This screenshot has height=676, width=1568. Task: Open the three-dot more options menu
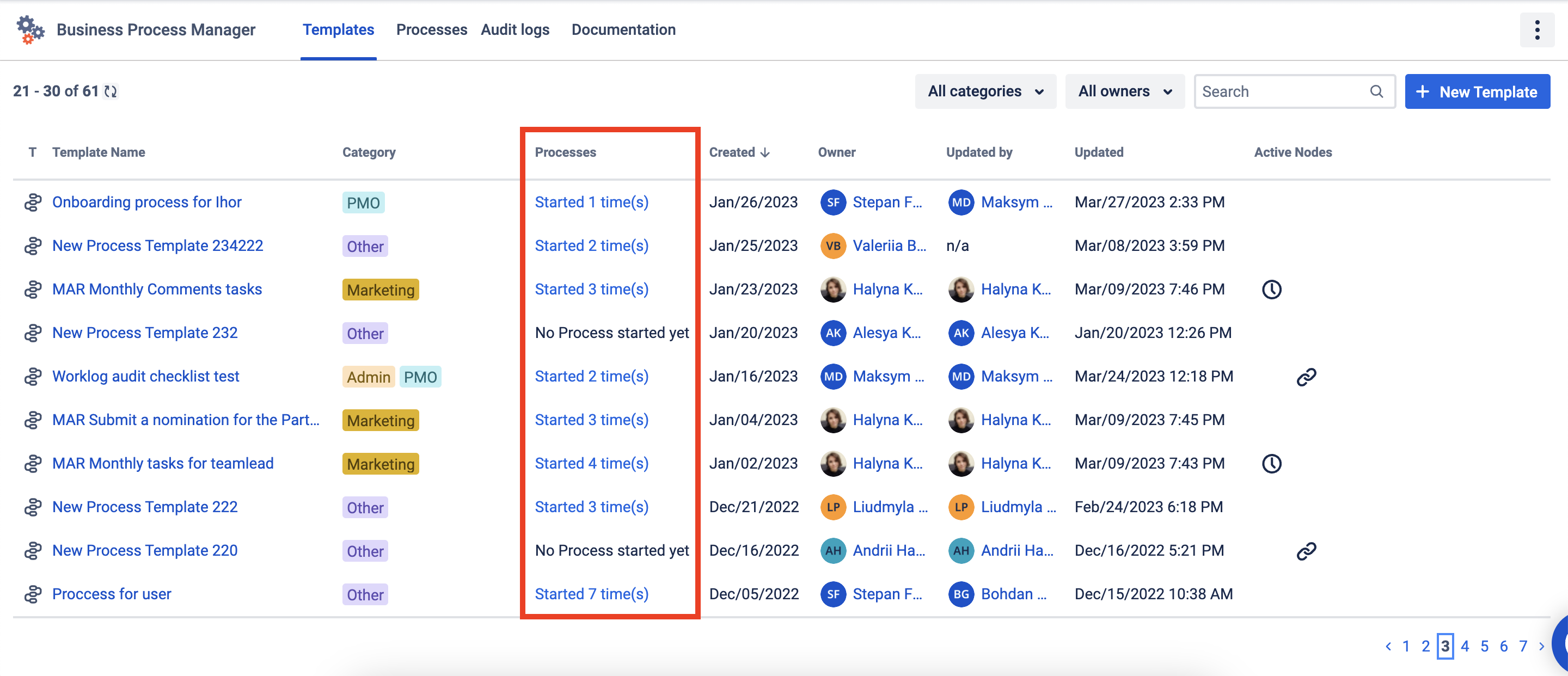[x=1536, y=30]
